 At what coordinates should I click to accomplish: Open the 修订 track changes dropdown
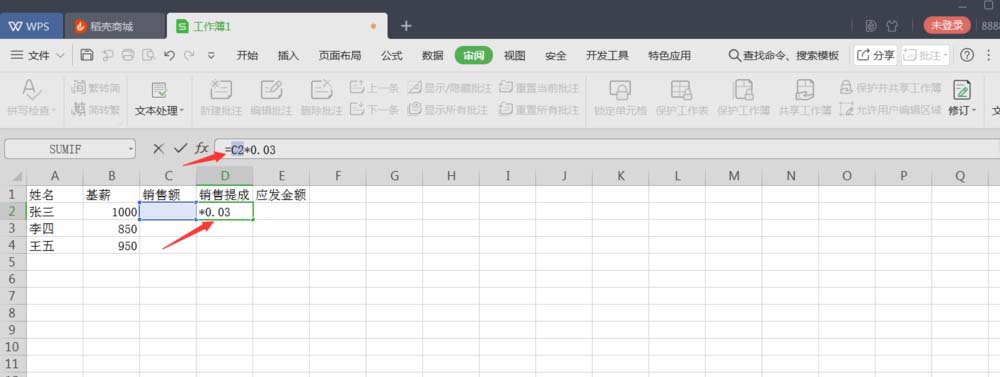tap(962, 110)
